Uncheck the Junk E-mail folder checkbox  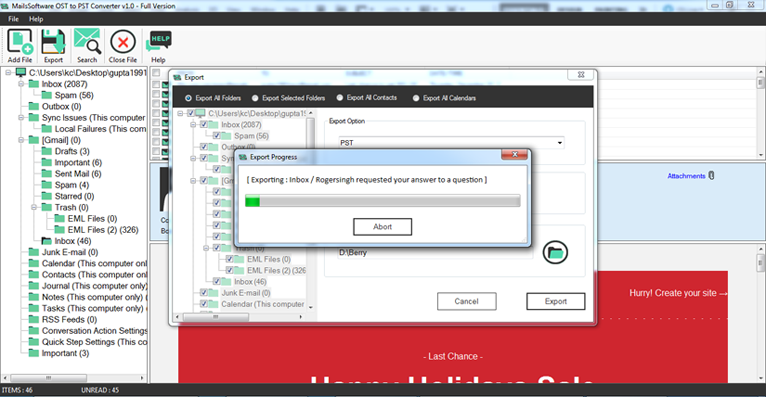(204, 293)
